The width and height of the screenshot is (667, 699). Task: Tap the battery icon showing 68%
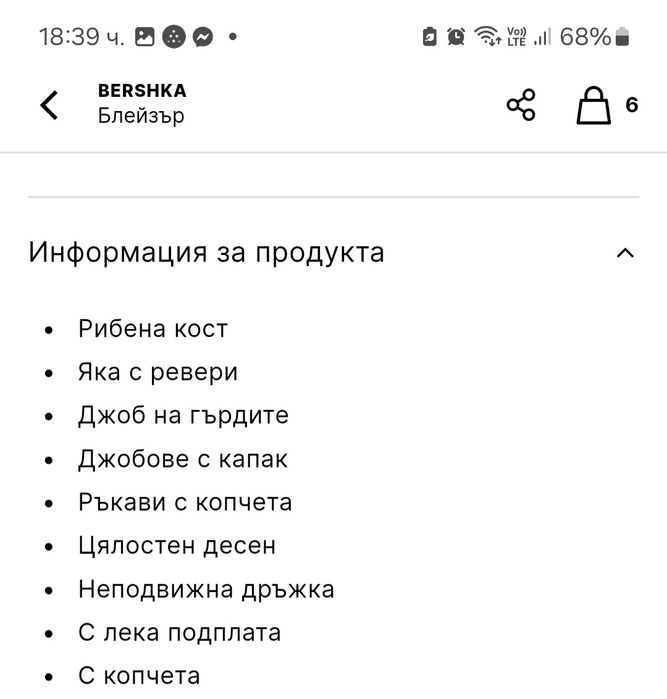click(x=623, y=38)
